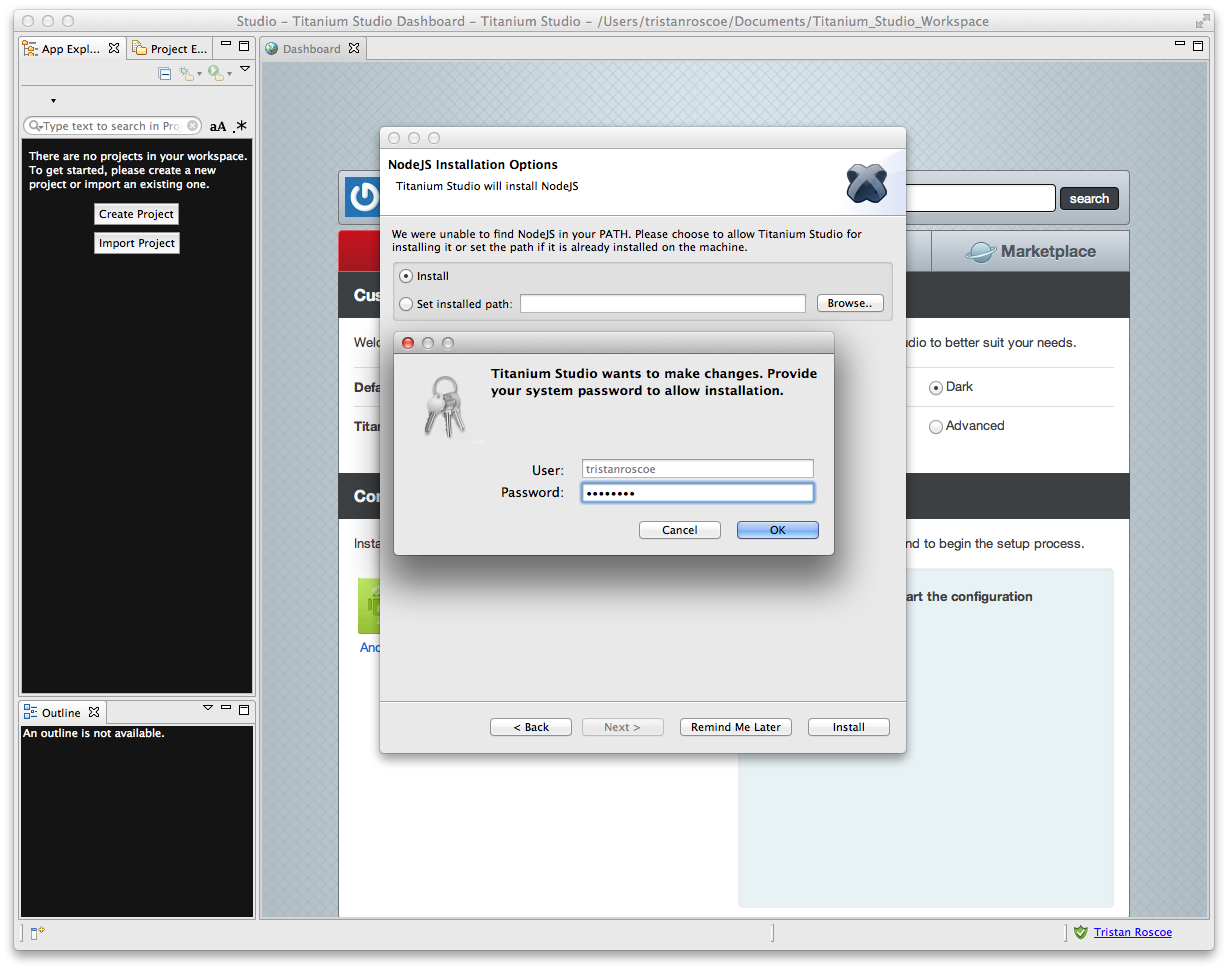
Task: Choose Set installed path radio option
Action: [405, 304]
